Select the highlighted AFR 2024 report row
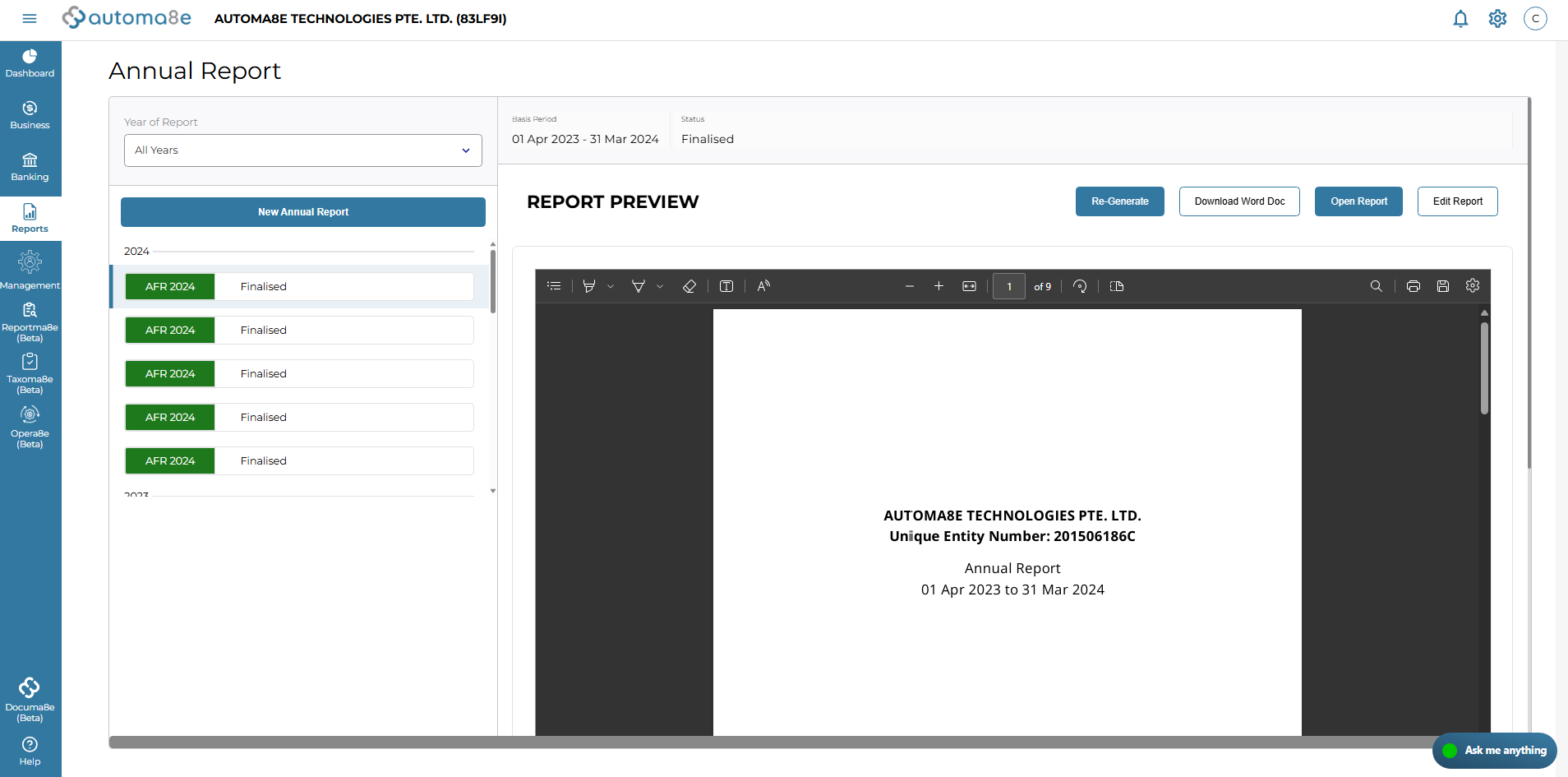1568x777 pixels. click(300, 286)
